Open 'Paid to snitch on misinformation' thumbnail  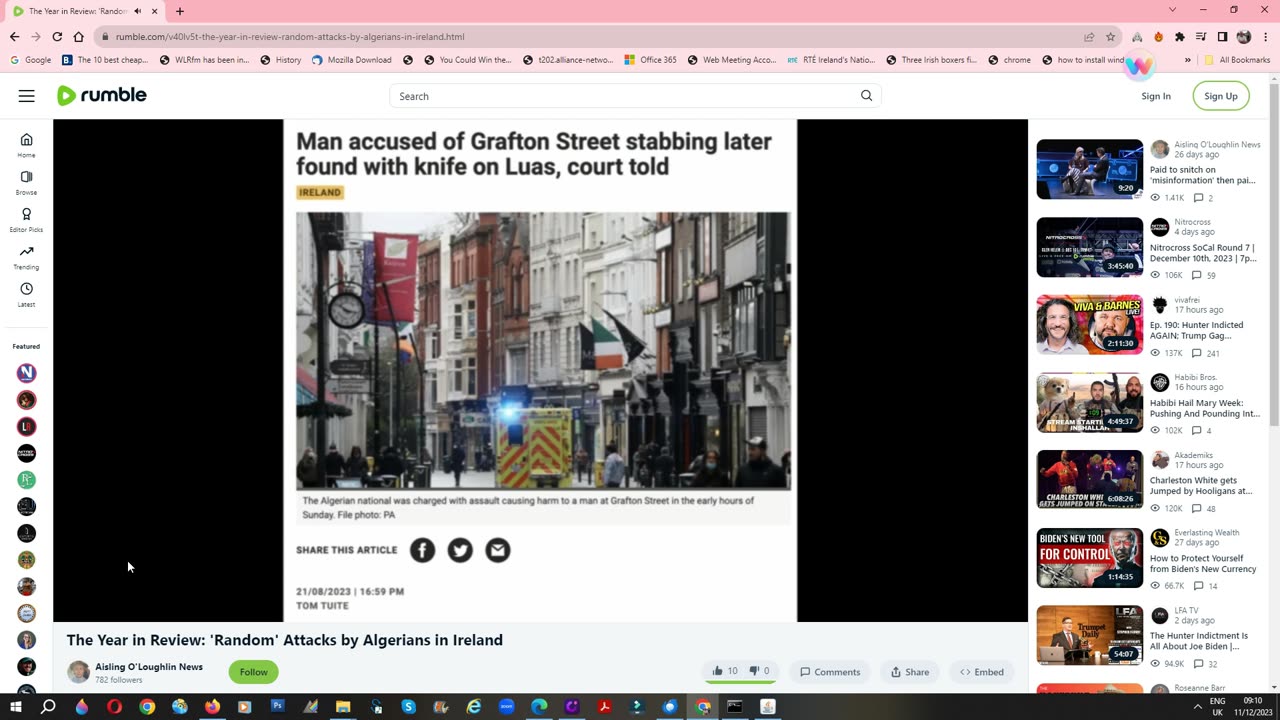(x=1089, y=169)
